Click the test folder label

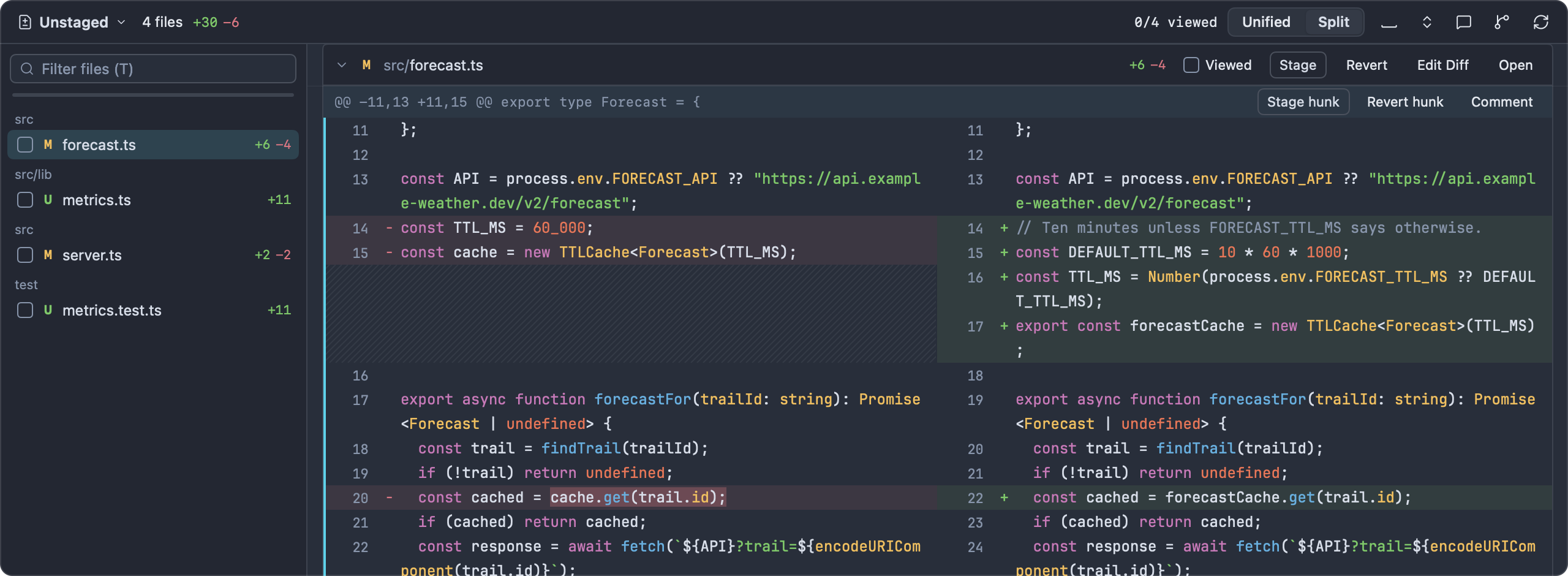[x=26, y=285]
